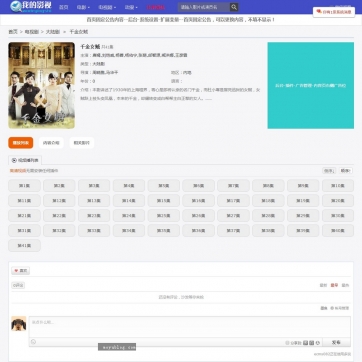362x362 pixels.
Task: Play episode 5
Action: pos(164,186)
